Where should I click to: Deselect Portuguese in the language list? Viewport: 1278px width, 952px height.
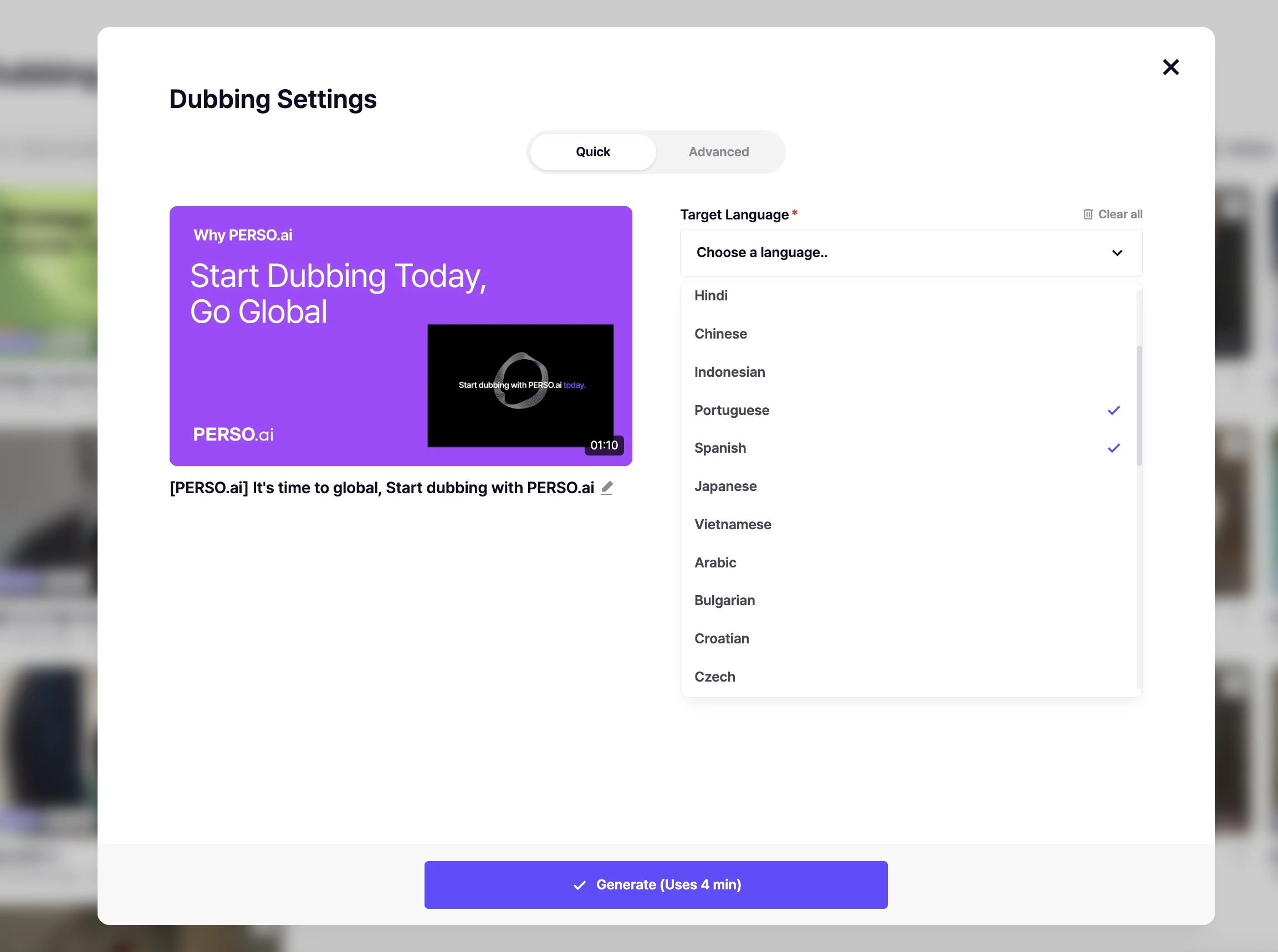tap(732, 410)
